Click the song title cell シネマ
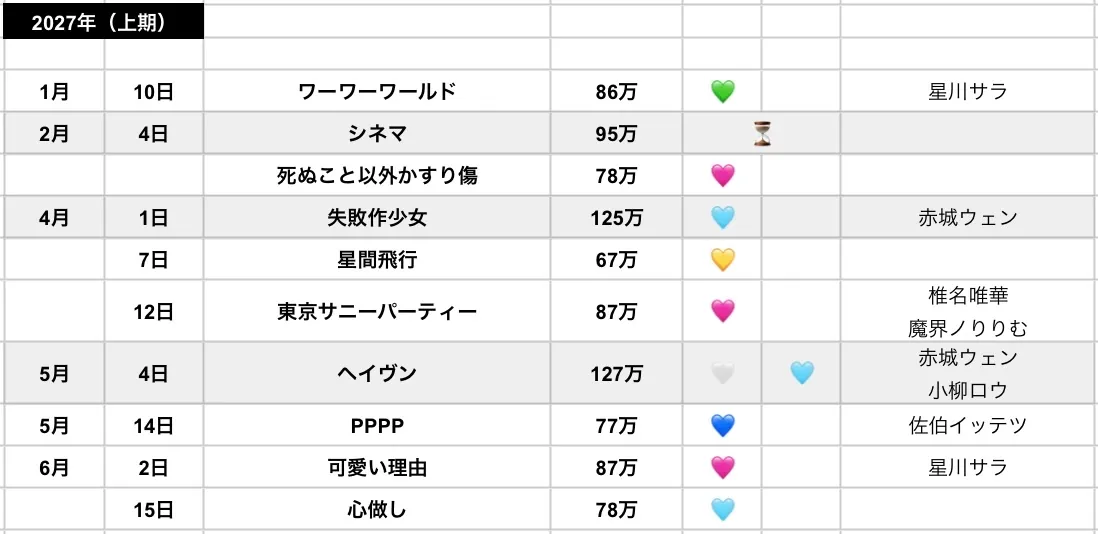1098x534 pixels. pos(377,134)
